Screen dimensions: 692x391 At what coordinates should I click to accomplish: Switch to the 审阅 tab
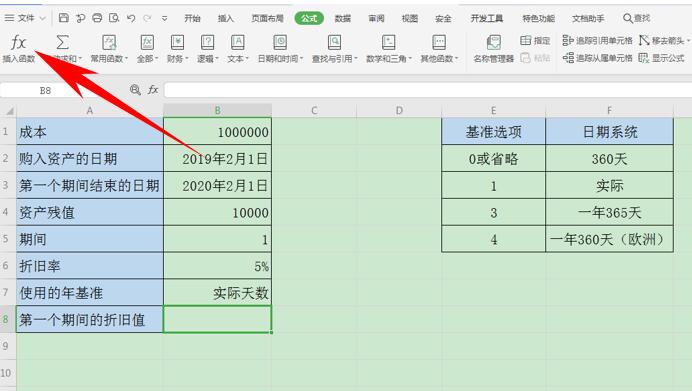(376, 18)
